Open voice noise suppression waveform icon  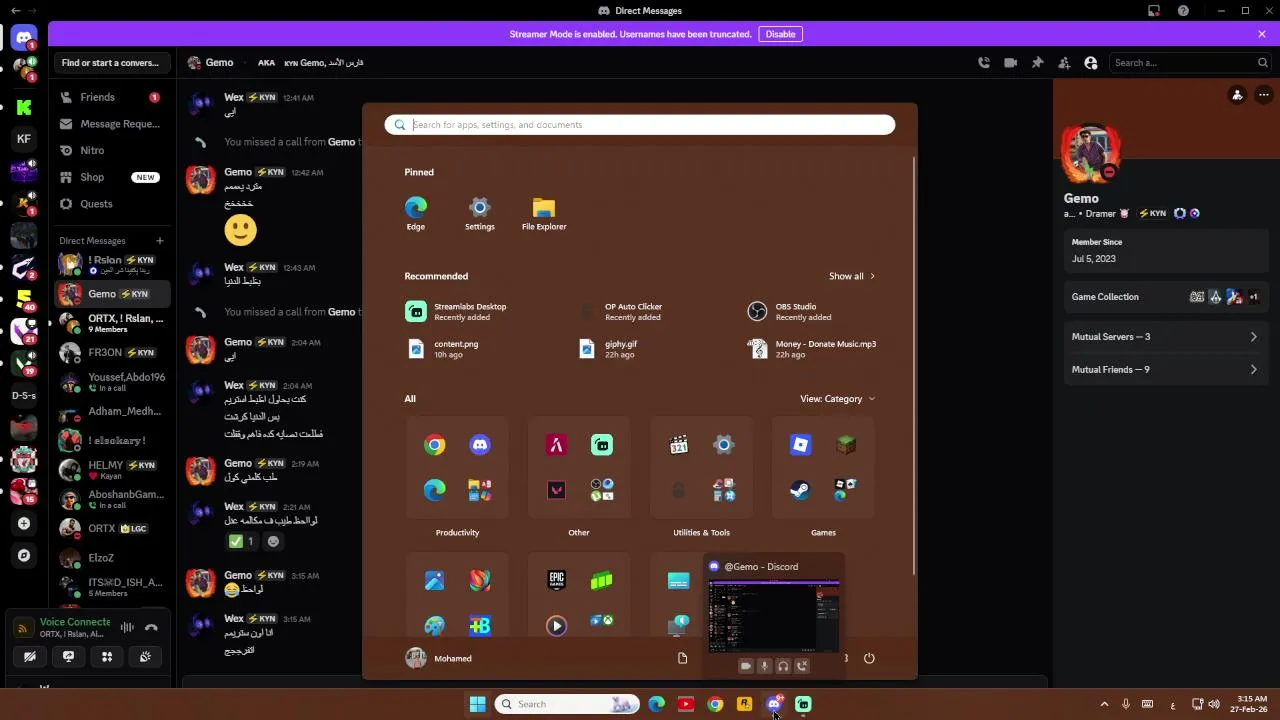pos(127,628)
